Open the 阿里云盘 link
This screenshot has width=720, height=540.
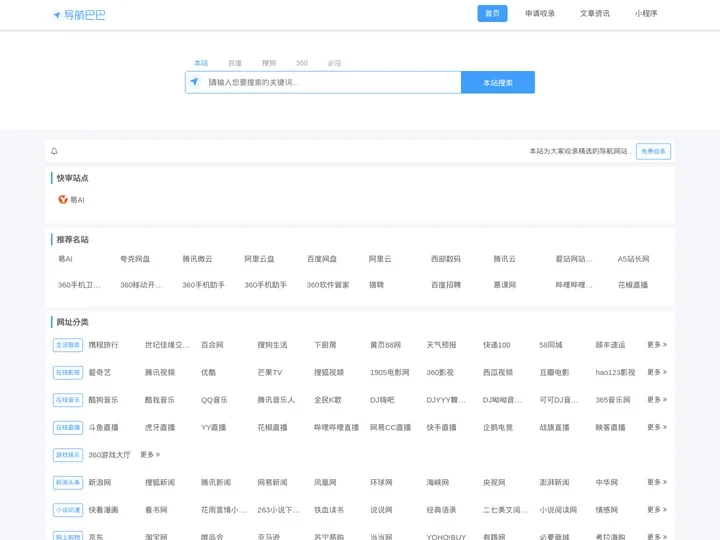coord(259,259)
